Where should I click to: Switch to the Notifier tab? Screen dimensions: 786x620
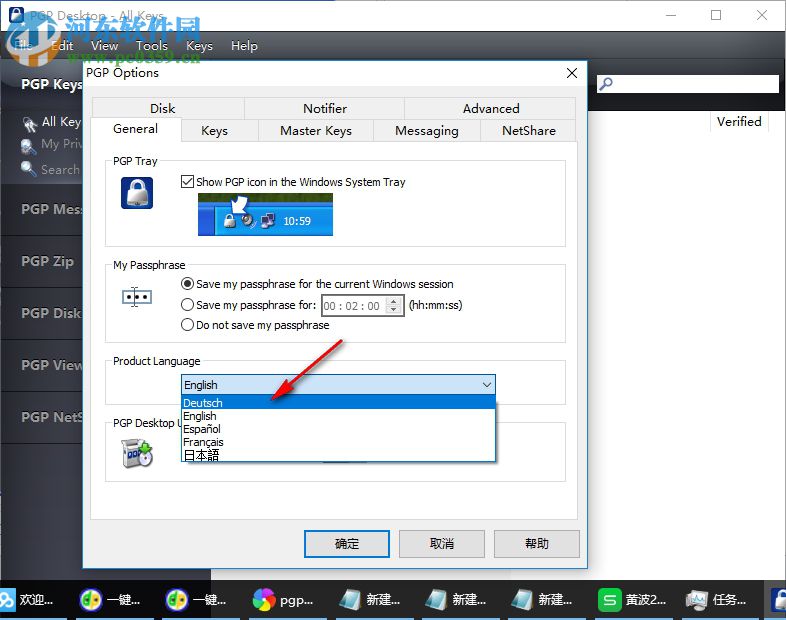[x=325, y=108]
